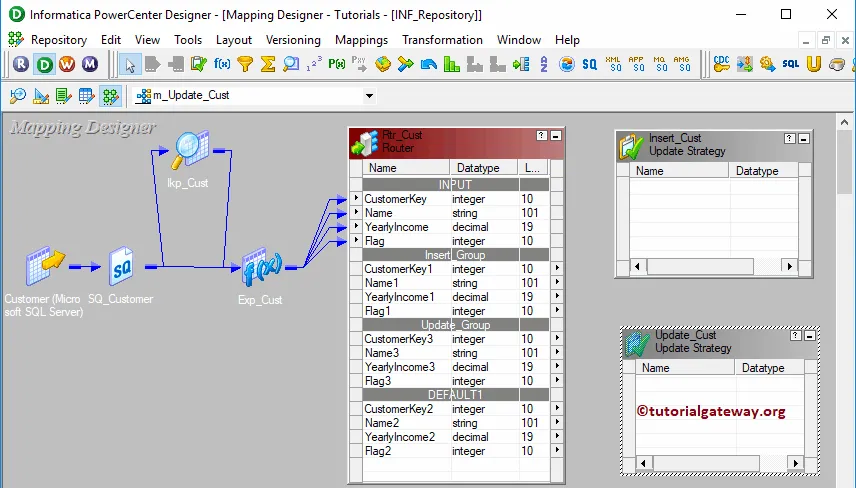The height and width of the screenshot is (488, 856).
Task: Open the Transformation menu
Action: [442, 40]
